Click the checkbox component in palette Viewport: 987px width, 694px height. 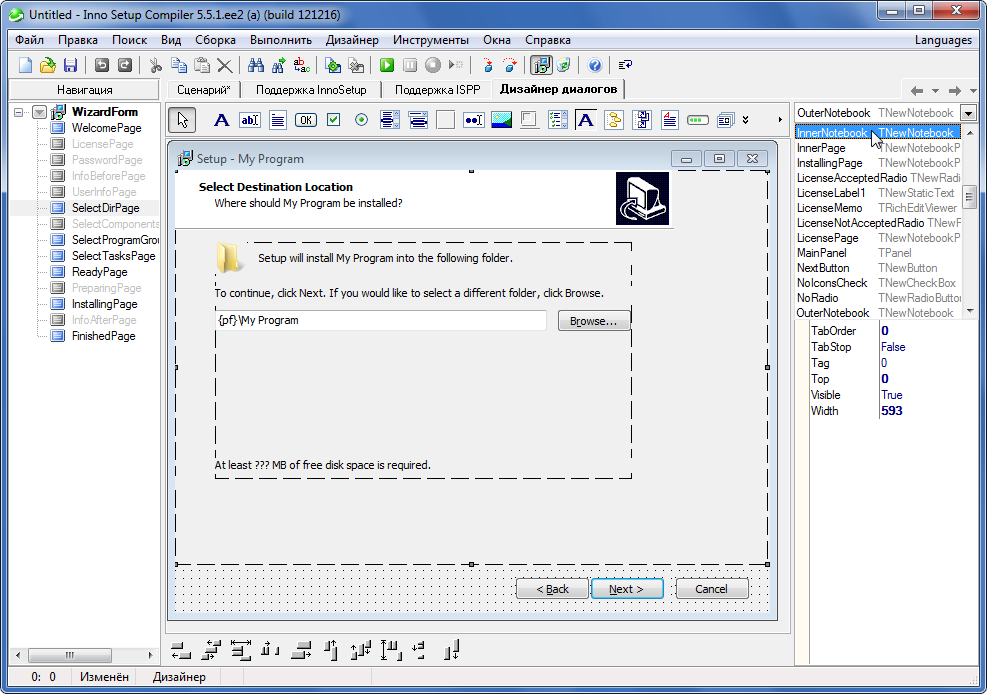click(x=334, y=120)
